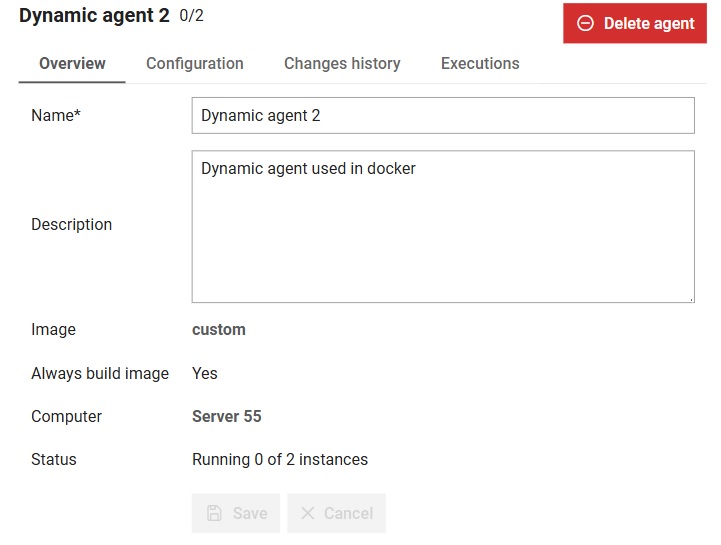This screenshot has width=721, height=545.
Task: Hit the Cancel button text
Action: 348,513
